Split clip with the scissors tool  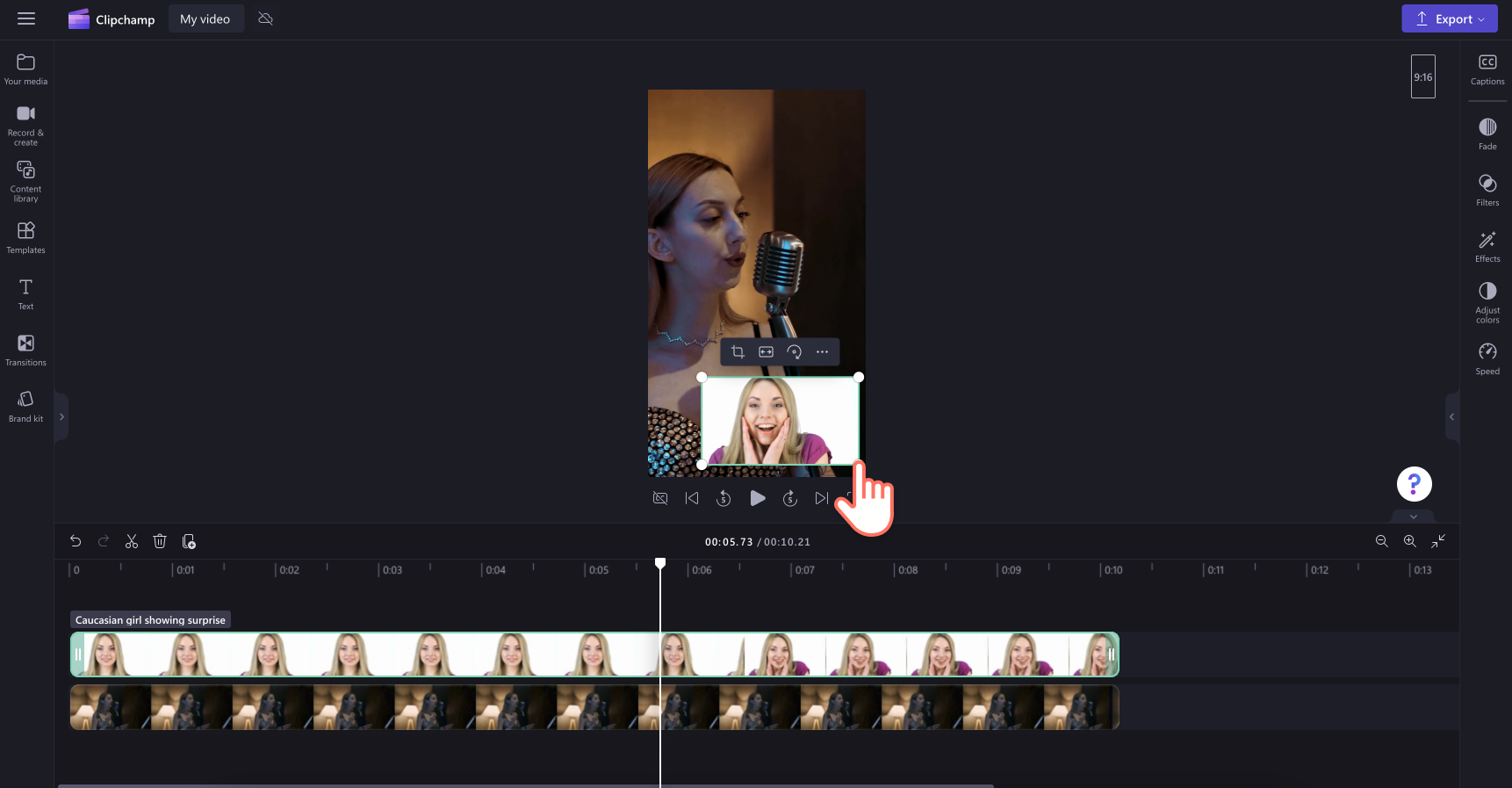coord(132,541)
